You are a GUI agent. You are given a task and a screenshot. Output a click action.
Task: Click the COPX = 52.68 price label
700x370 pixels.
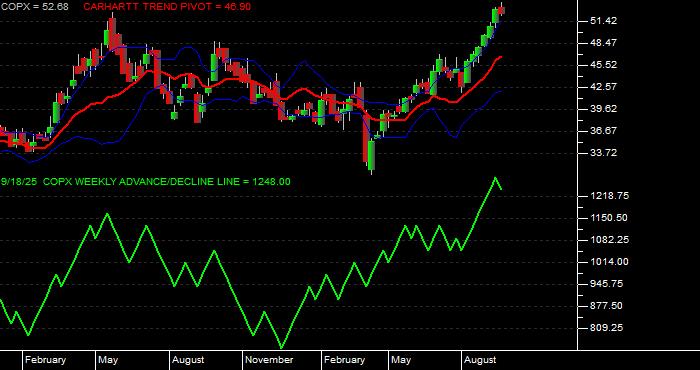(x=34, y=7)
